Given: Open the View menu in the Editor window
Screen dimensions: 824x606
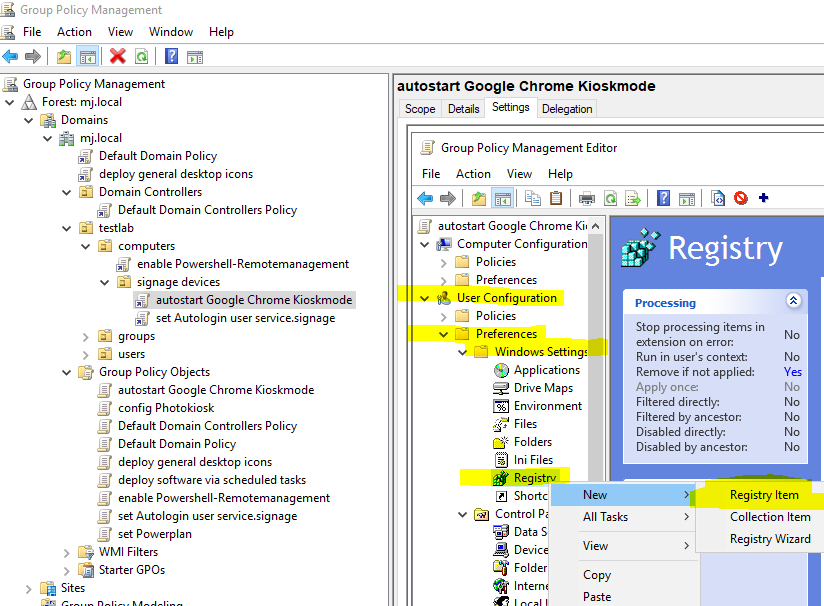Looking at the screenshot, I should [x=519, y=174].
